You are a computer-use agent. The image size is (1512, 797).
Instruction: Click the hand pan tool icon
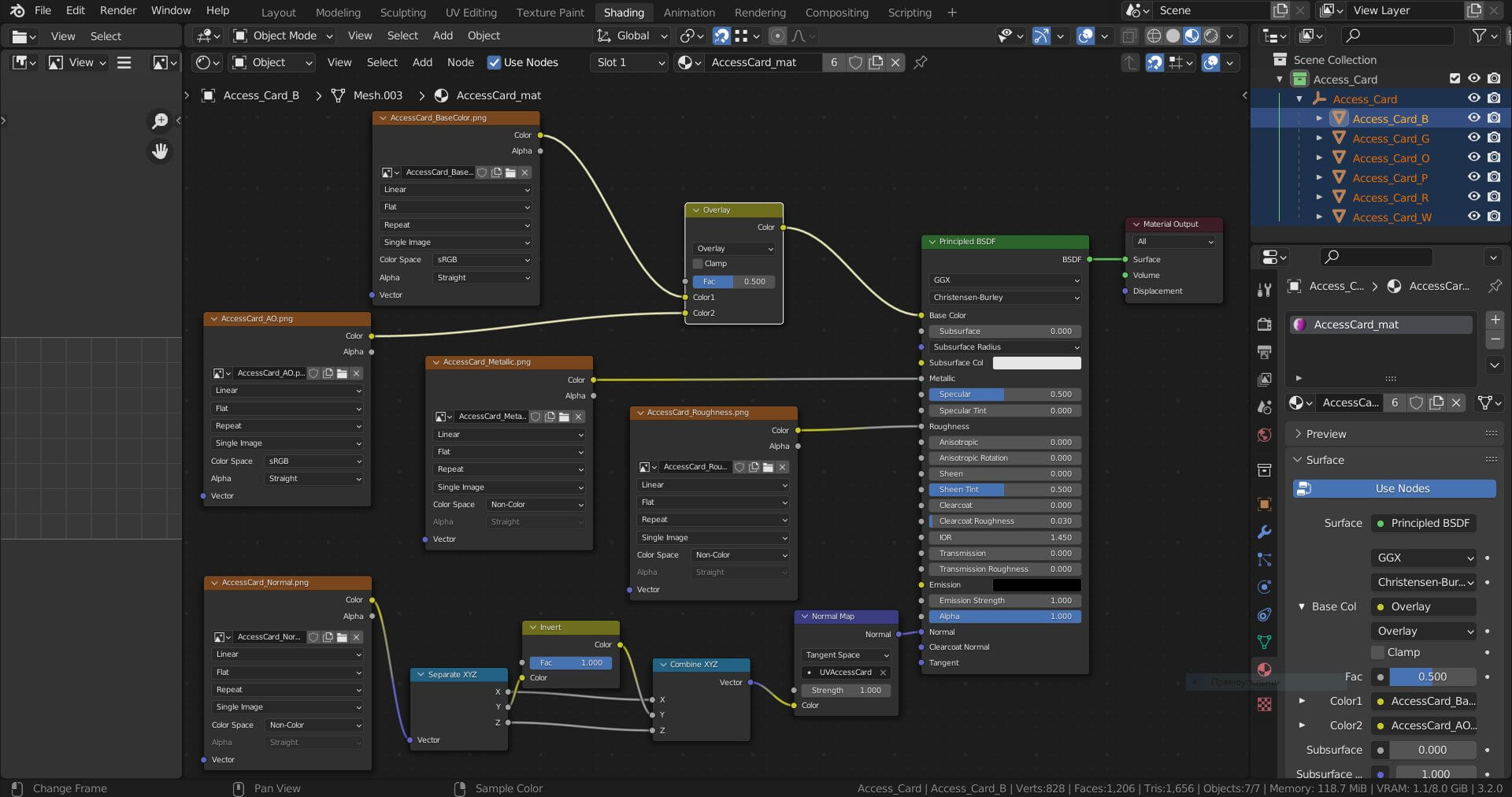pos(160,151)
